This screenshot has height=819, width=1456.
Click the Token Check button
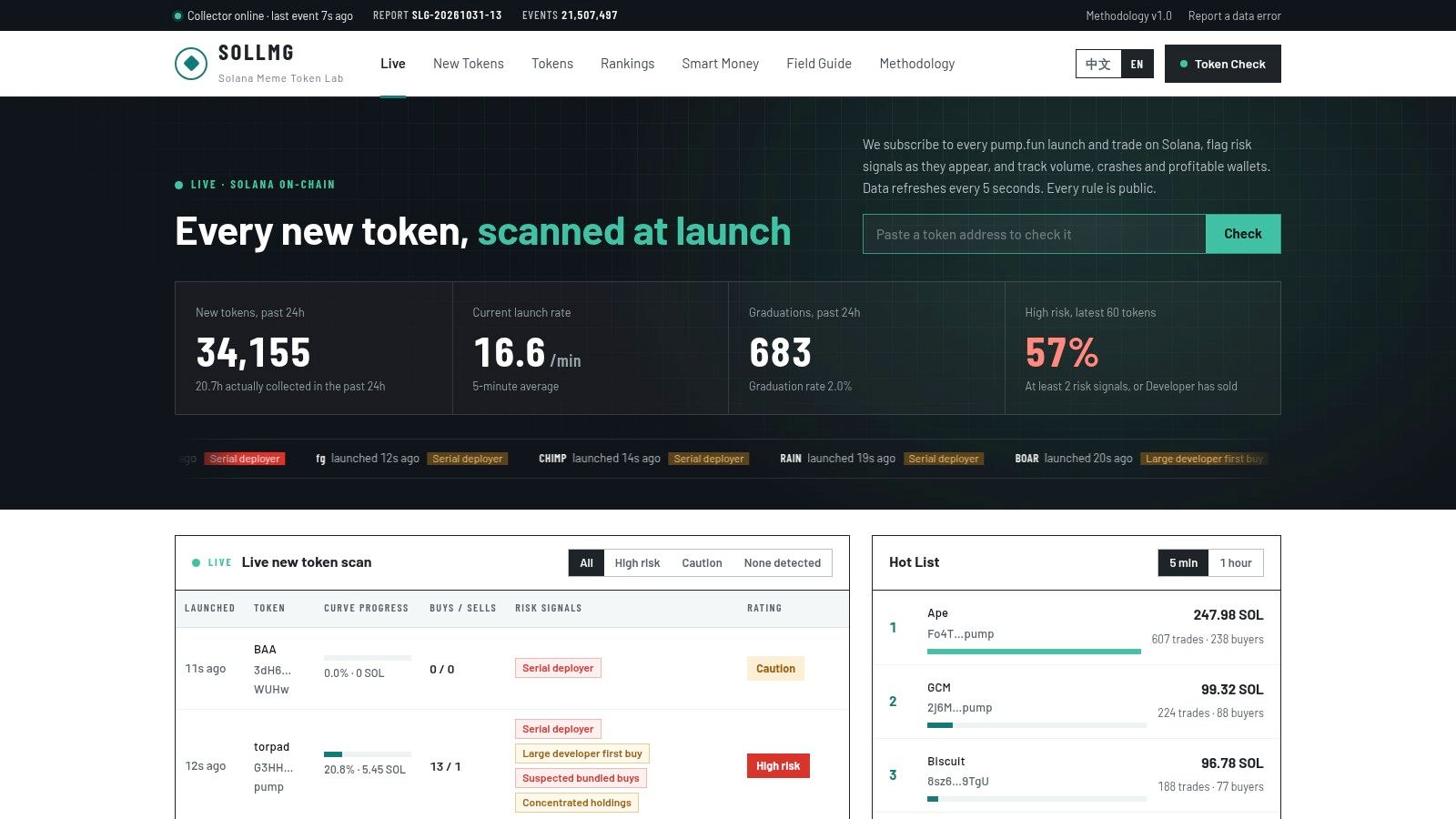click(1223, 64)
